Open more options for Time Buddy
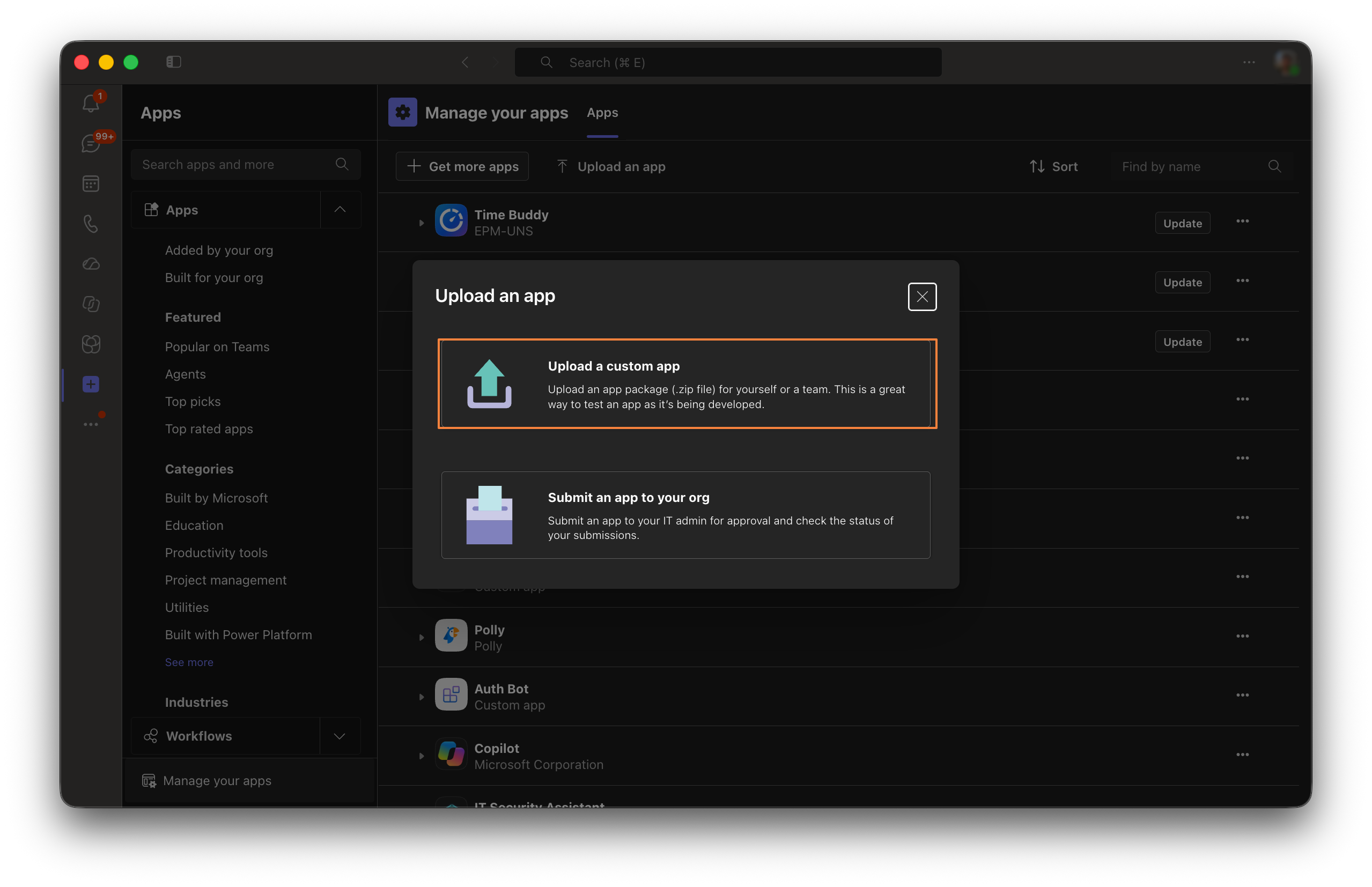Viewport: 1372px width, 887px height. coord(1242,222)
